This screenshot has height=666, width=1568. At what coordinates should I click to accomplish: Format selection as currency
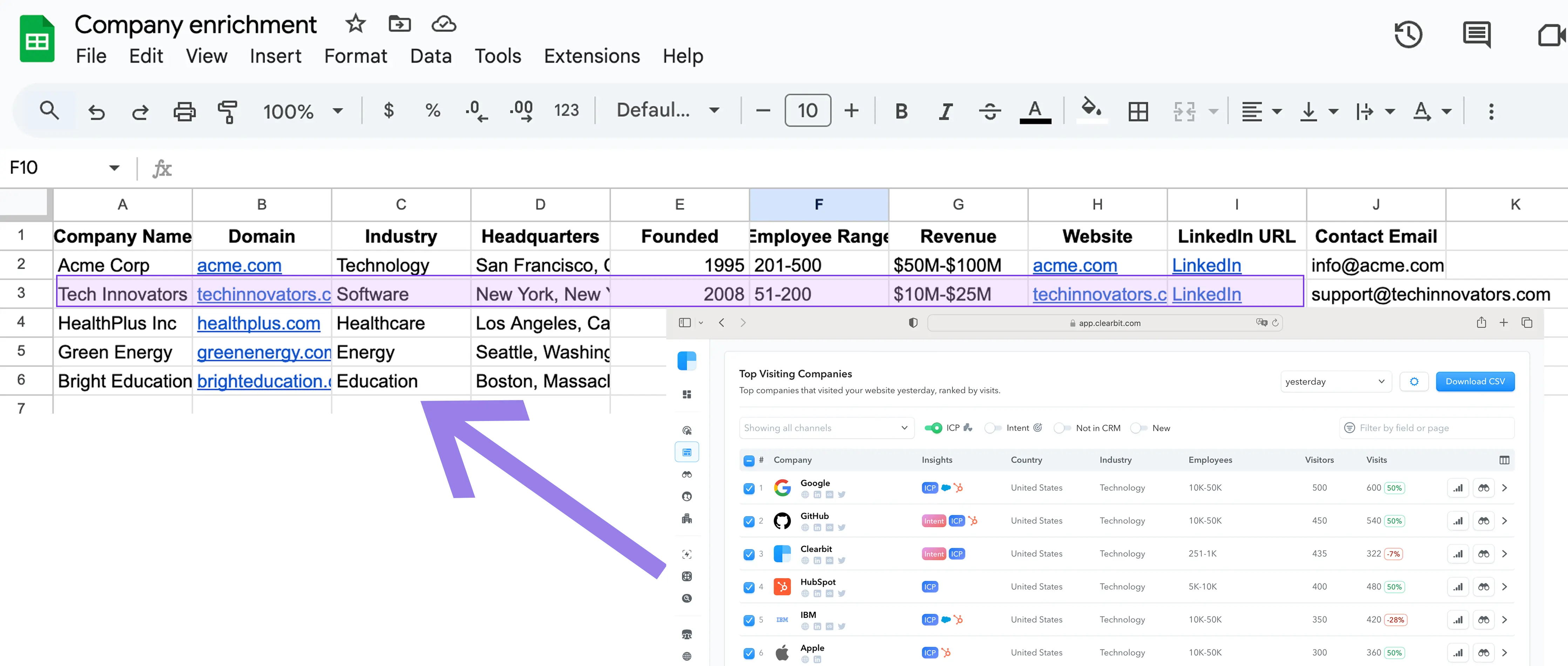point(388,110)
